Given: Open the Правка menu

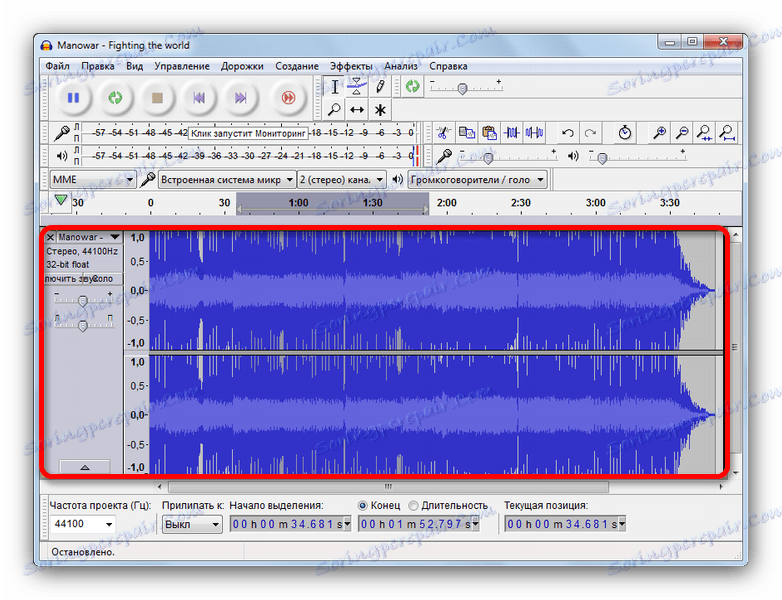Looking at the screenshot, I should click(x=98, y=66).
